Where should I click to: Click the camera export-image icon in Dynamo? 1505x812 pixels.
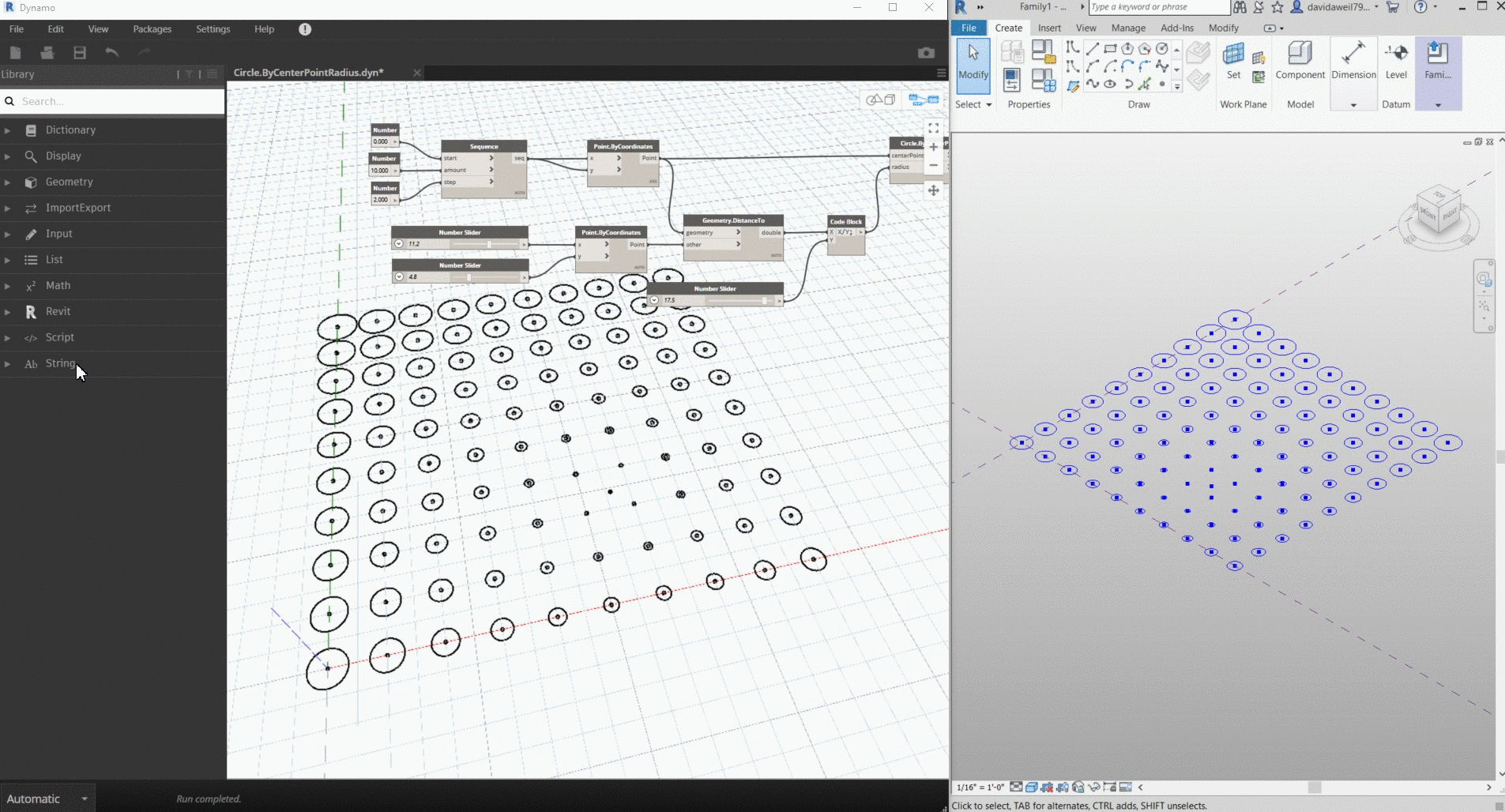926,53
